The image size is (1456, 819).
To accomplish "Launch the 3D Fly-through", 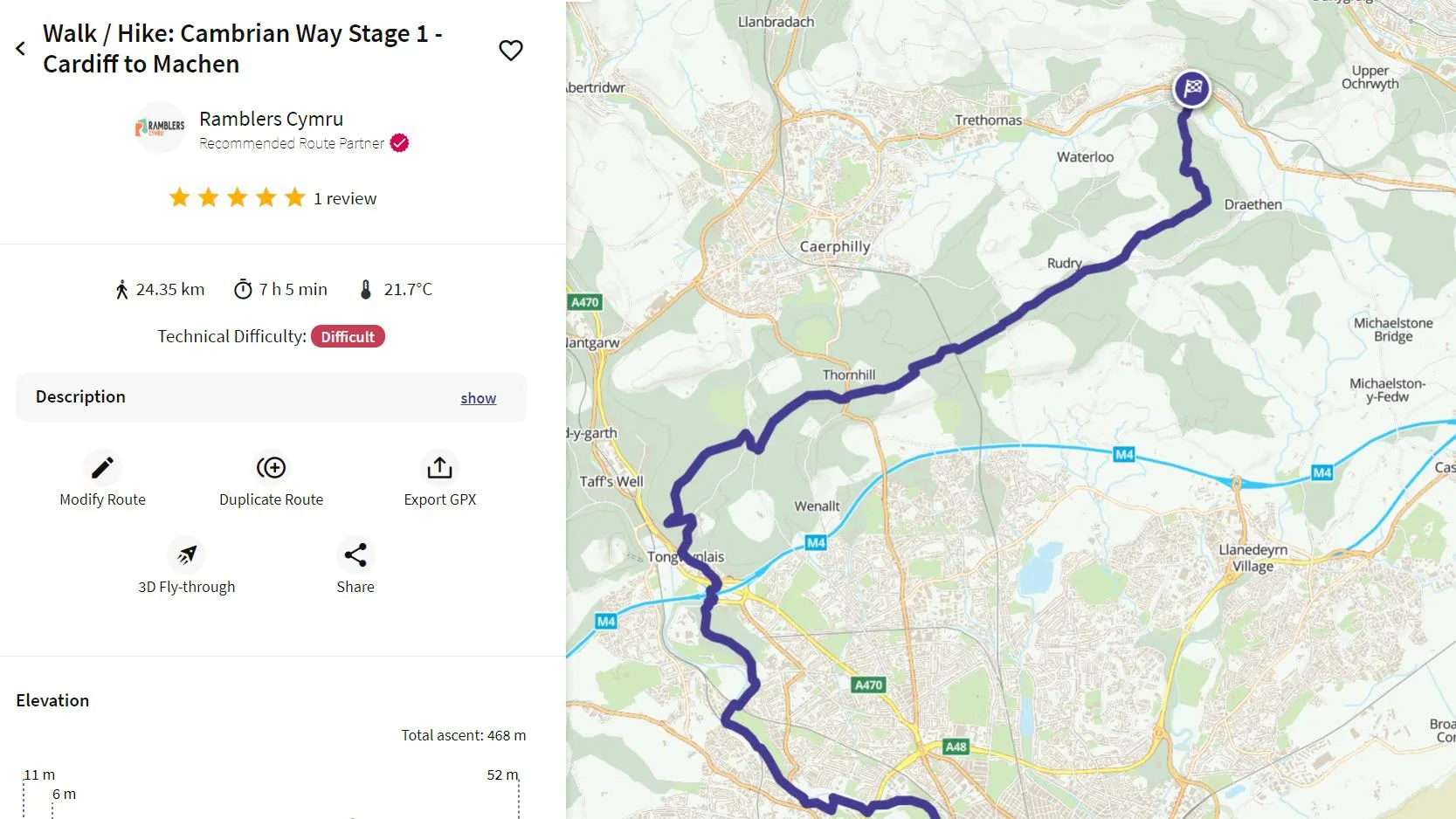I will (186, 555).
